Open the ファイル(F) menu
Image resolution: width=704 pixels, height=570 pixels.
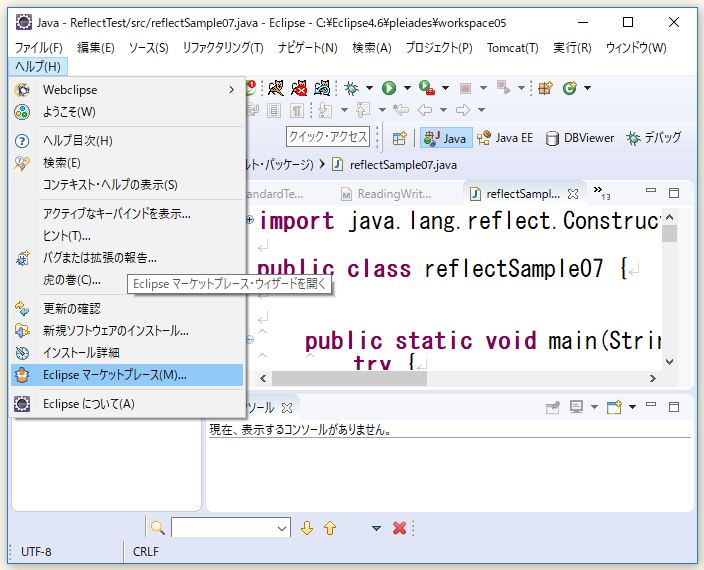[39, 48]
